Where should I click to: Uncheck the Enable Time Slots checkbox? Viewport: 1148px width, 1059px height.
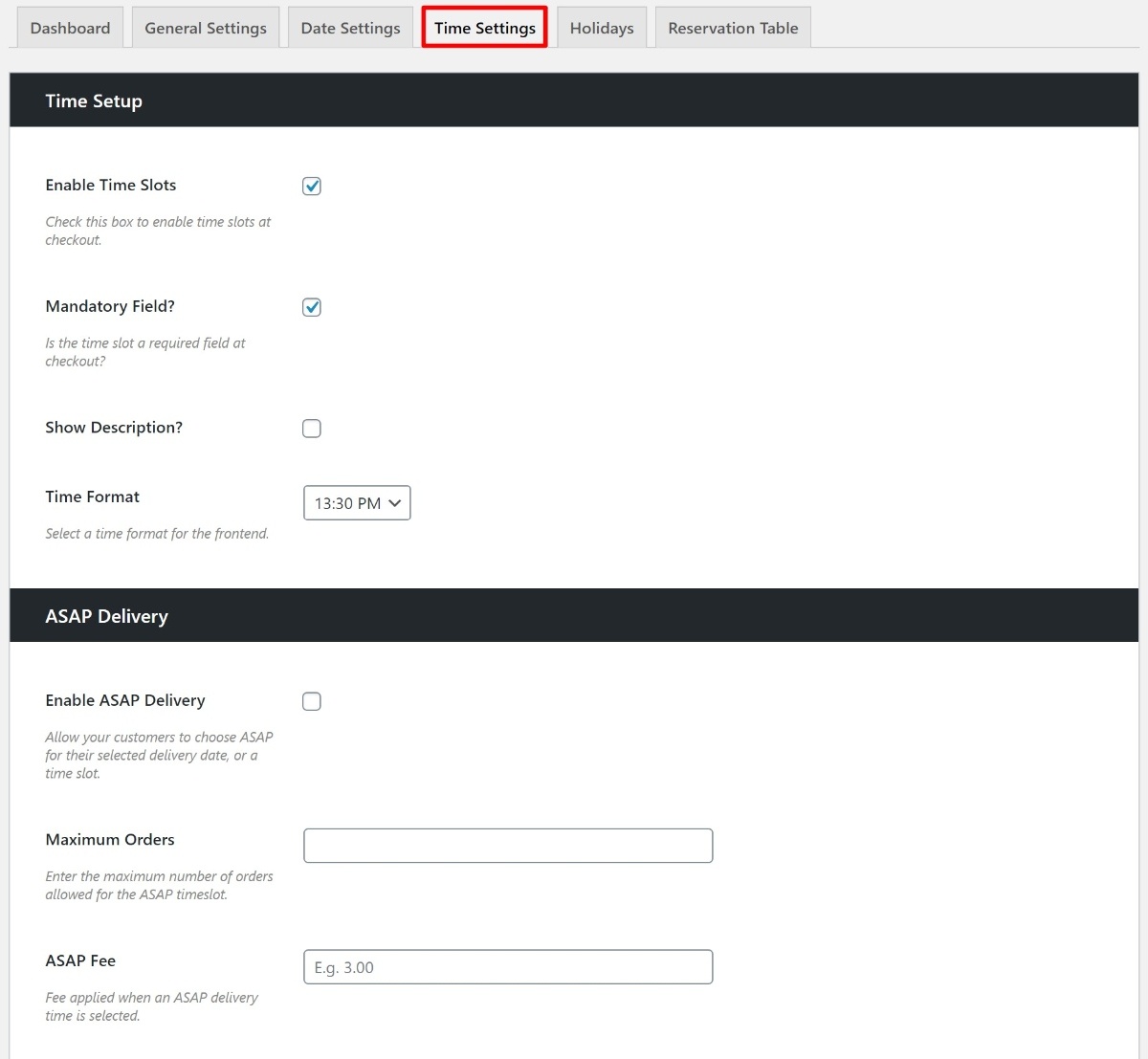click(x=312, y=187)
